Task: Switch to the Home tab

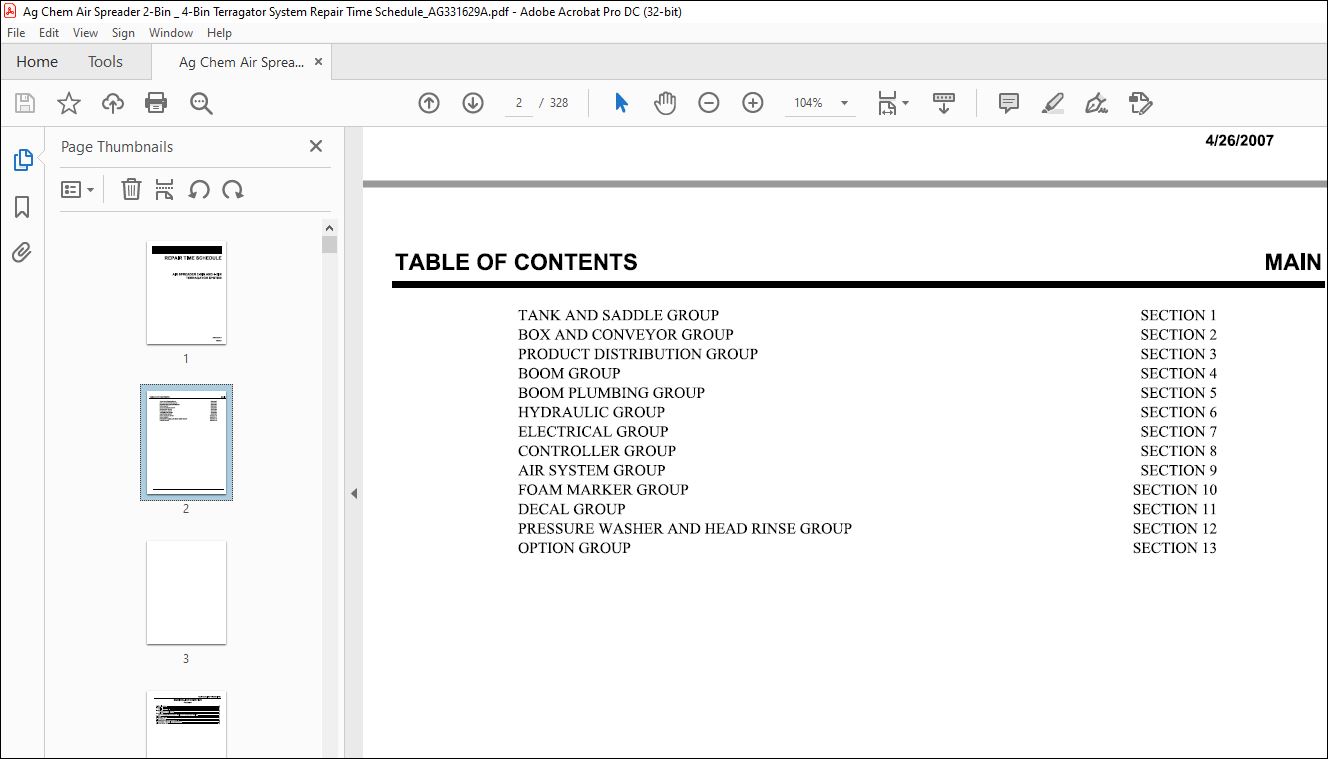Action: click(37, 62)
